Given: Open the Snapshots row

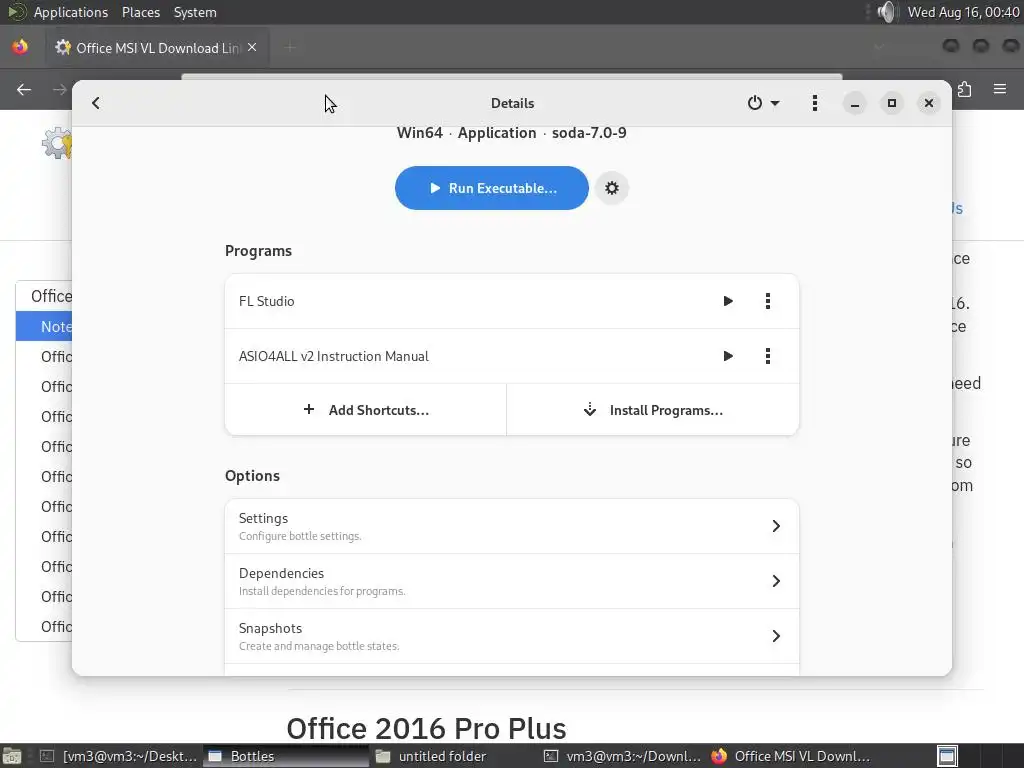Looking at the screenshot, I should pyautogui.click(x=512, y=636).
